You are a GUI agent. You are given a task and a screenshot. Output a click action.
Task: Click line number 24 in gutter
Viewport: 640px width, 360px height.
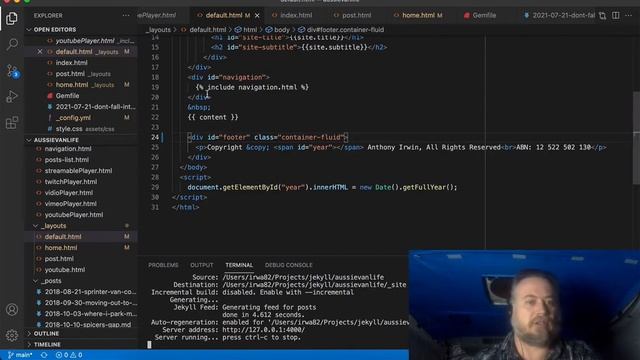pos(155,138)
